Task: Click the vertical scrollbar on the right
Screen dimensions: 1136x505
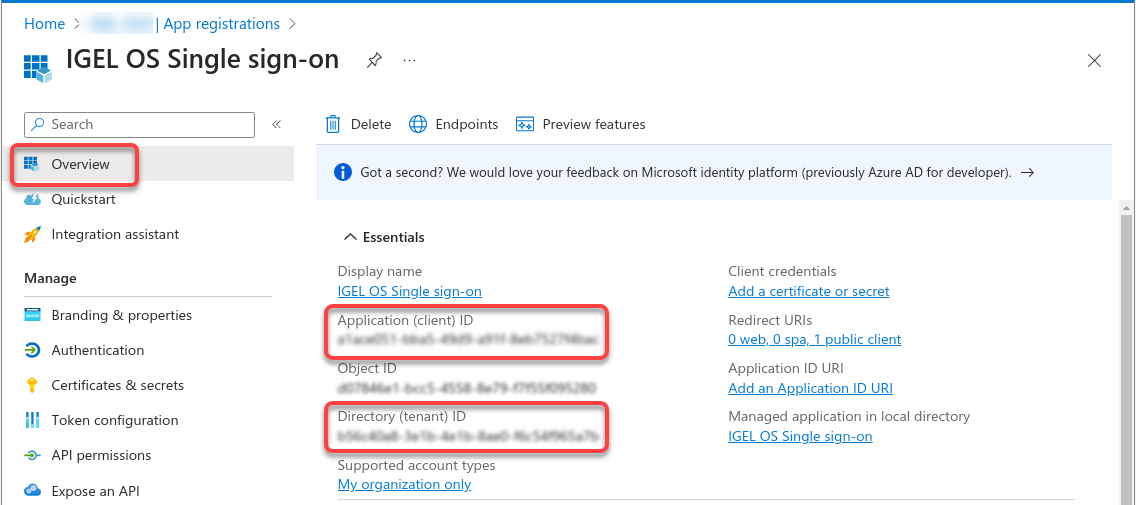Action: coord(1126,350)
